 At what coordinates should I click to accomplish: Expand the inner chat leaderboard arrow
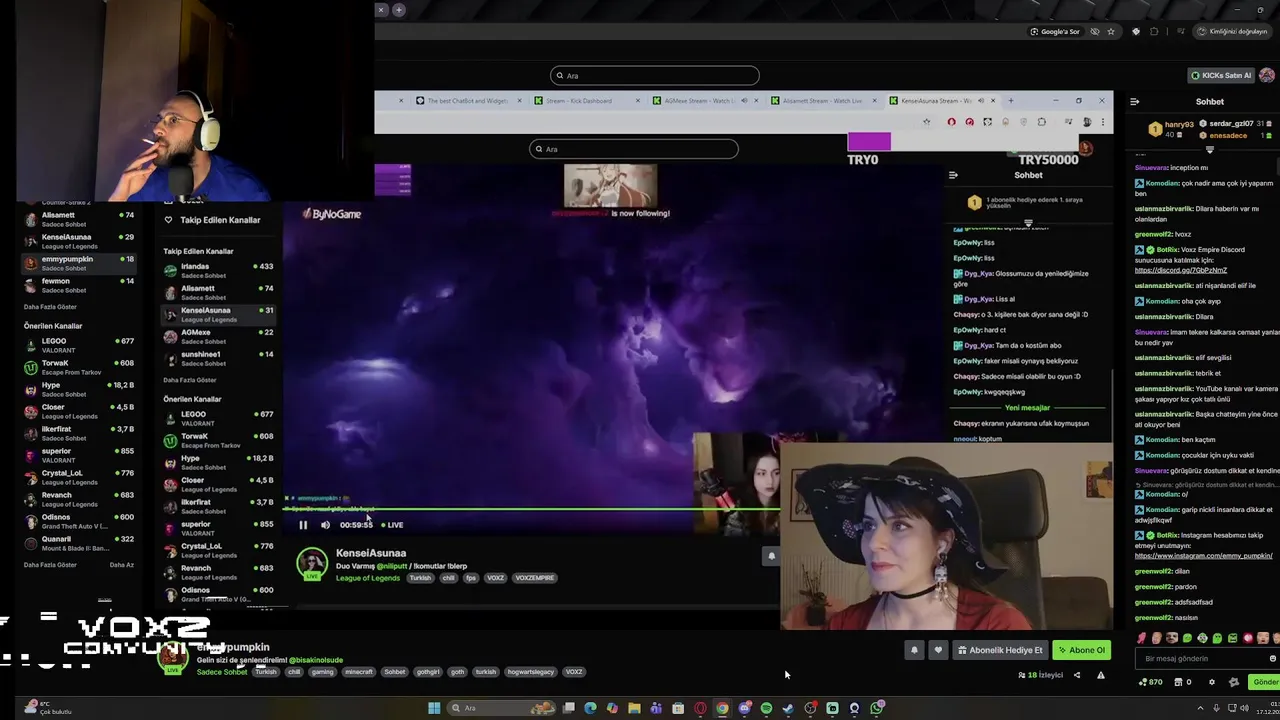1028,222
